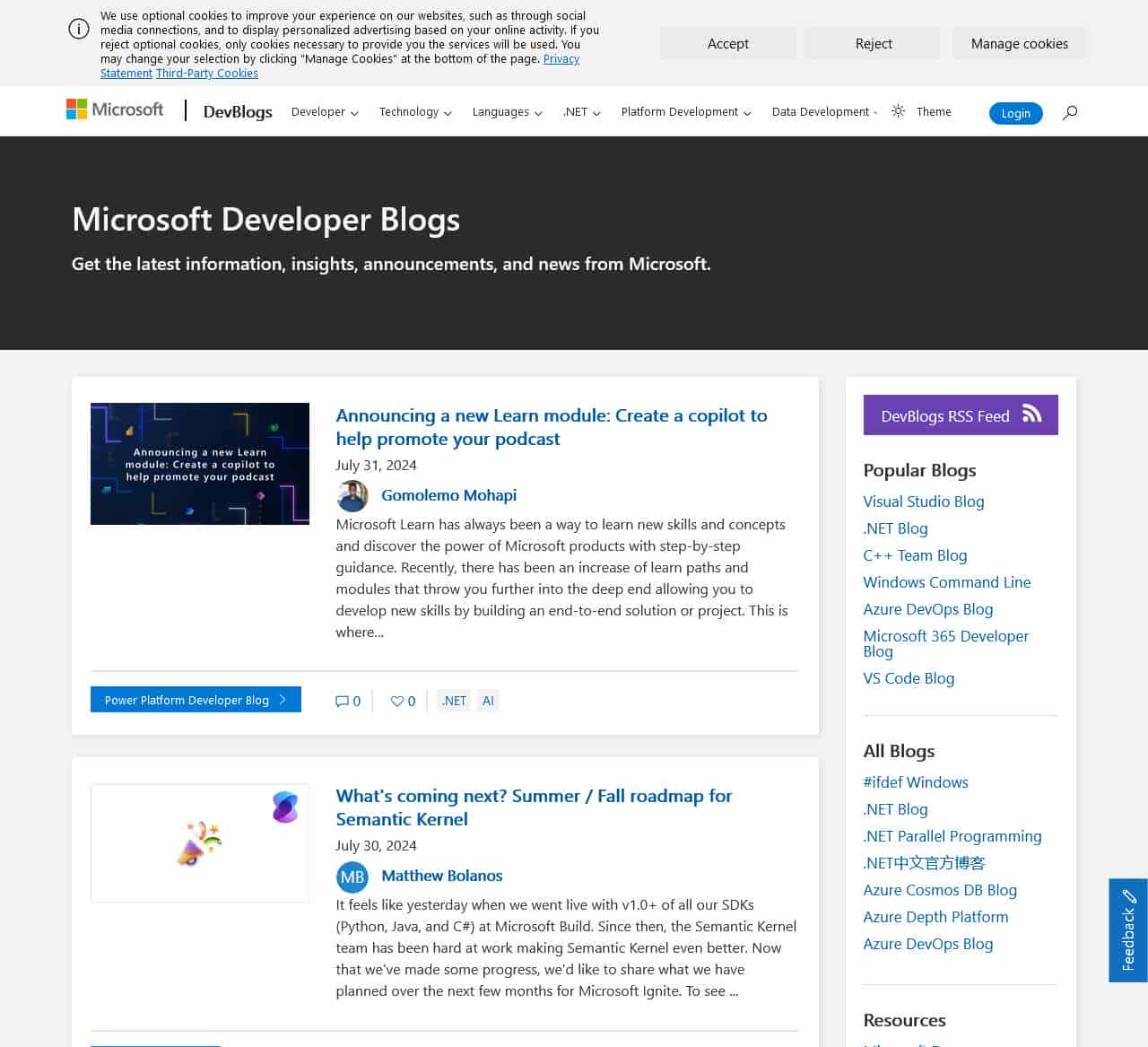Open 'Announcing a new Learn module' article

[x=552, y=427]
